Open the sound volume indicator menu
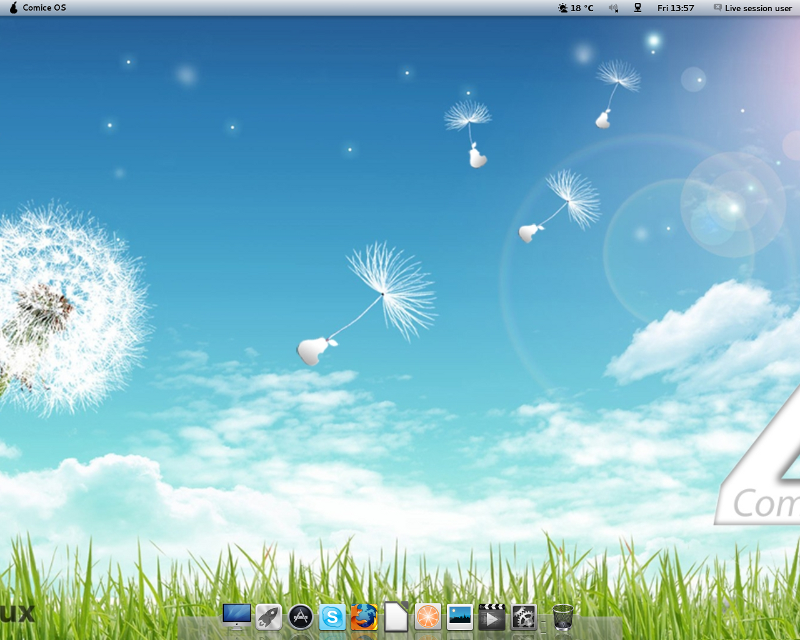The image size is (800, 640). (612, 8)
